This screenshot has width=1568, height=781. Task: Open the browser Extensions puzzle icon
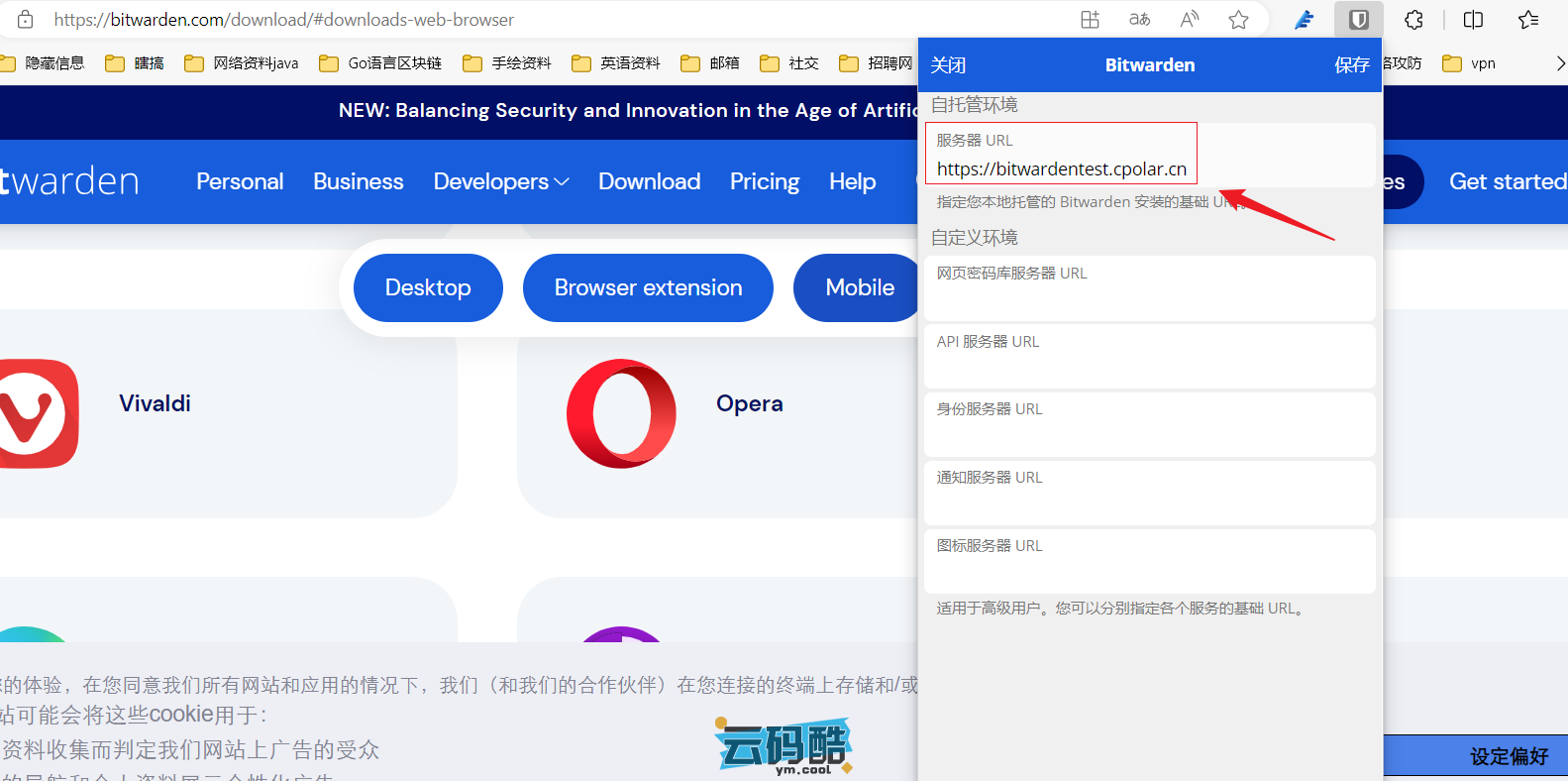pyautogui.click(x=1413, y=20)
